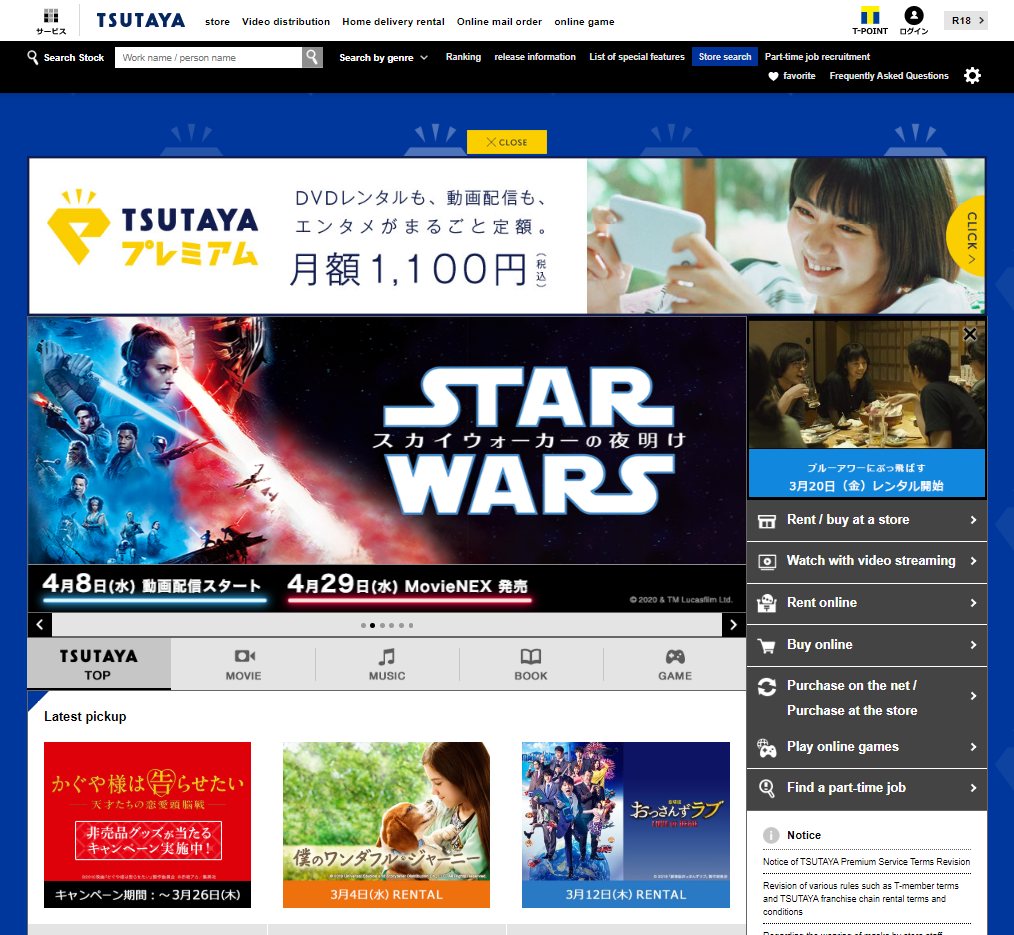Expand Watch with video streaming arrow
Image resolution: width=1014 pixels, height=935 pixels.
pyautogui.click(x=973, y=561)
